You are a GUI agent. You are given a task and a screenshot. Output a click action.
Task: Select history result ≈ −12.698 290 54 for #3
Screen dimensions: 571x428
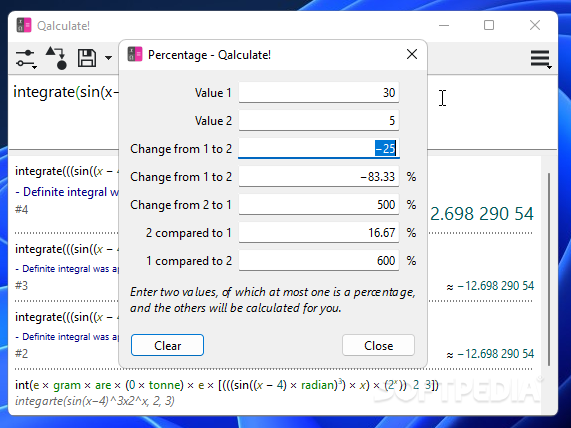pos(490,286)
